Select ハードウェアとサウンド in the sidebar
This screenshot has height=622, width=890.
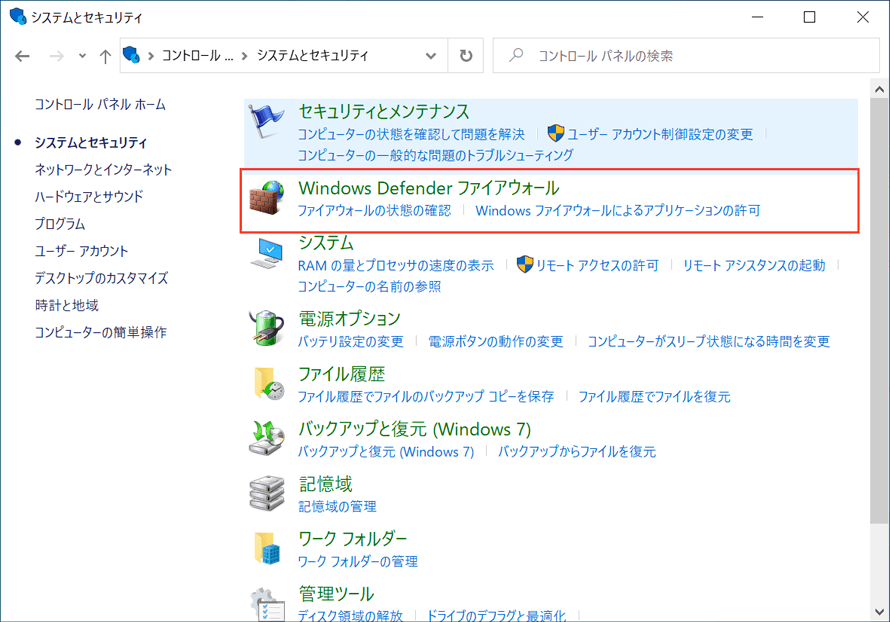point(89,197)
